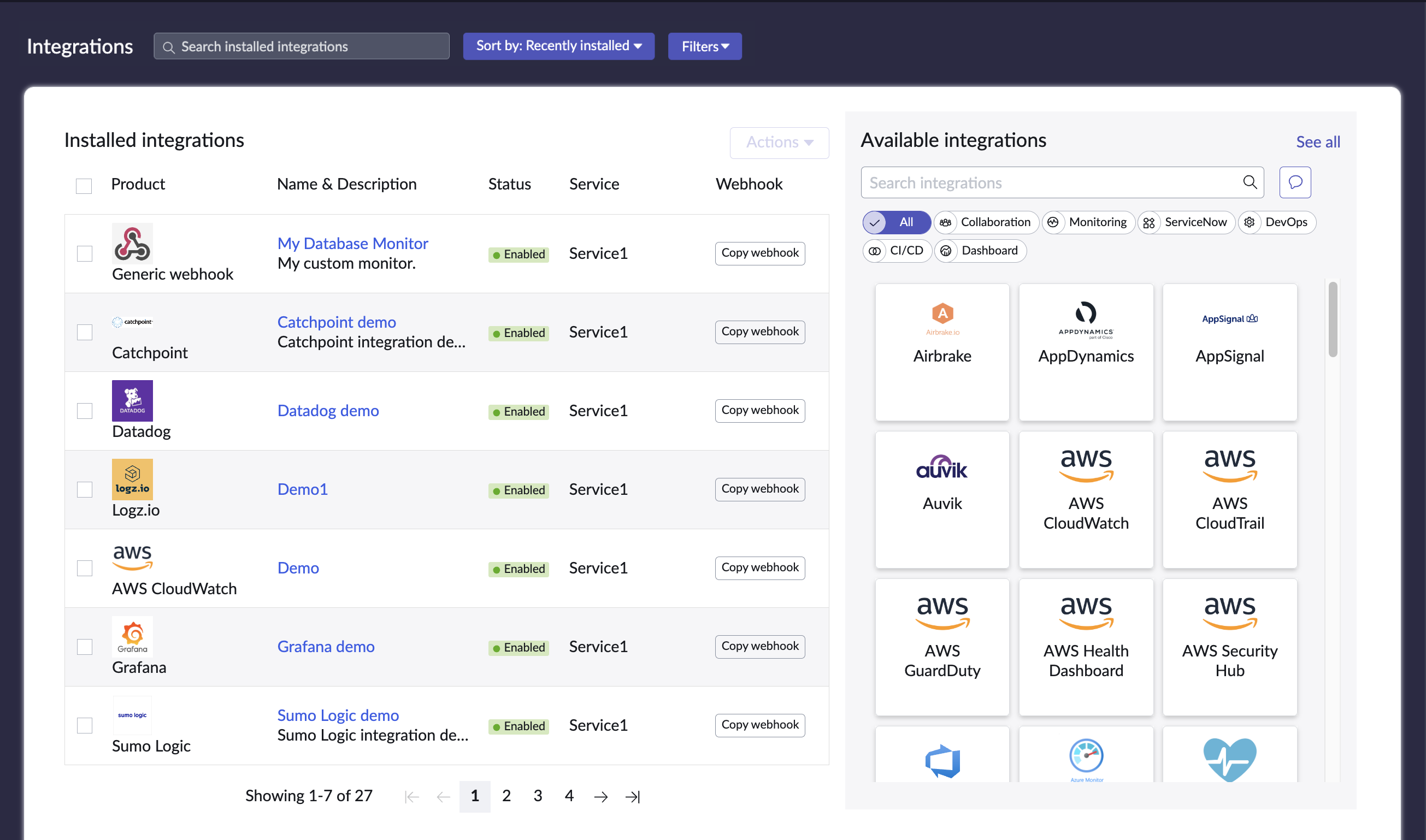
Task: Open the AWS GuardDuty integration tile
Action: pos(942,647)
